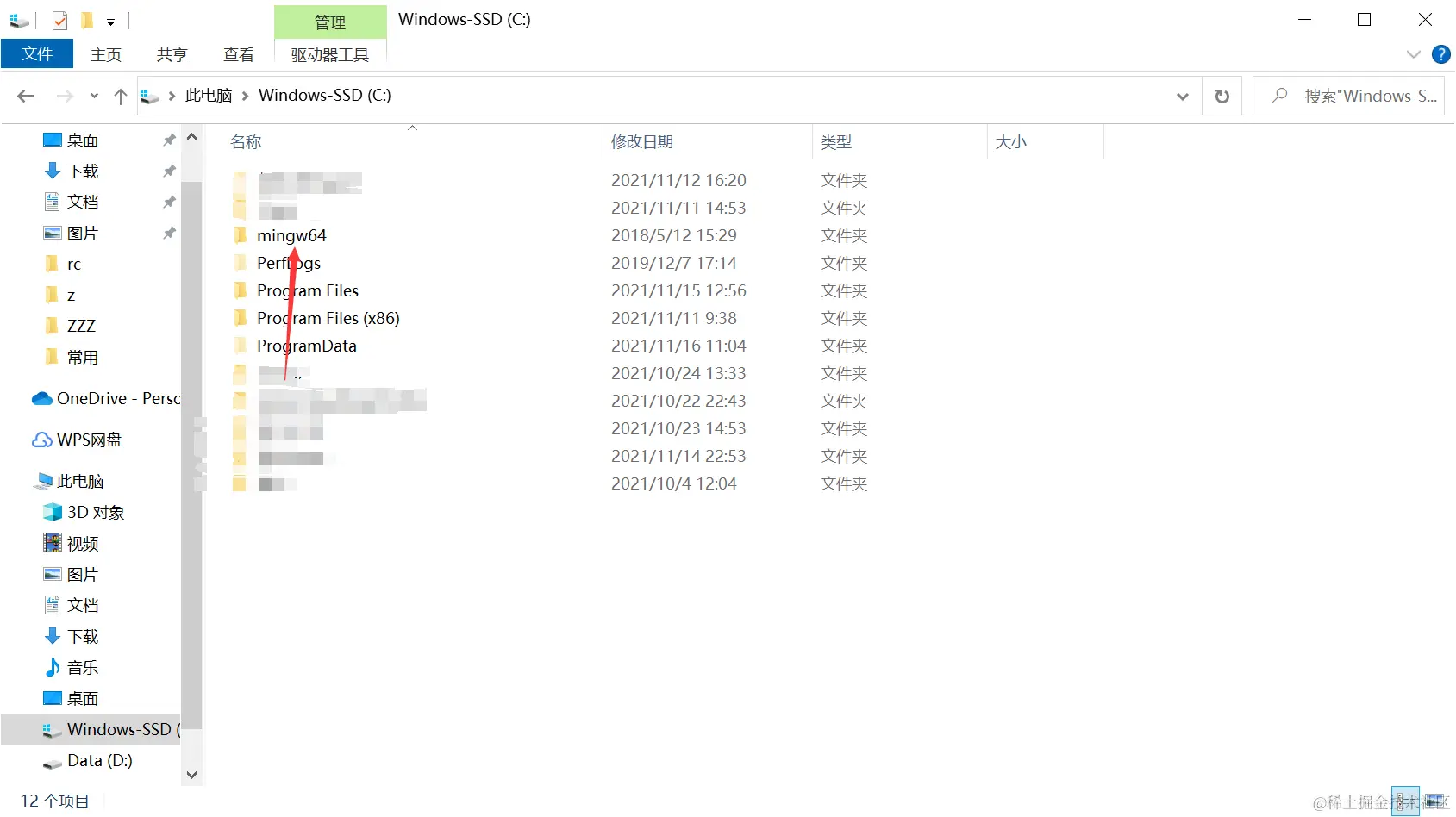Select Windows-SSD drive in navigation pane
The width and height of the screenshot is (1456, 817).
point(91,729)
